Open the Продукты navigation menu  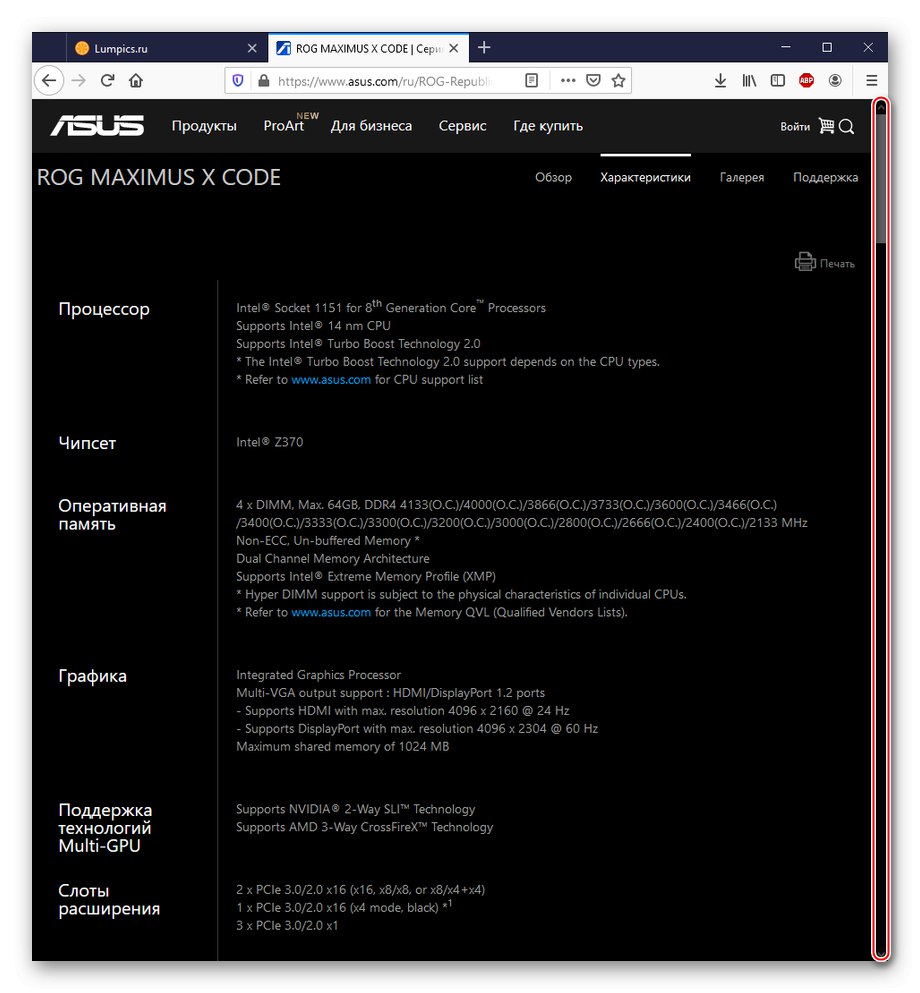click(205, 126)
